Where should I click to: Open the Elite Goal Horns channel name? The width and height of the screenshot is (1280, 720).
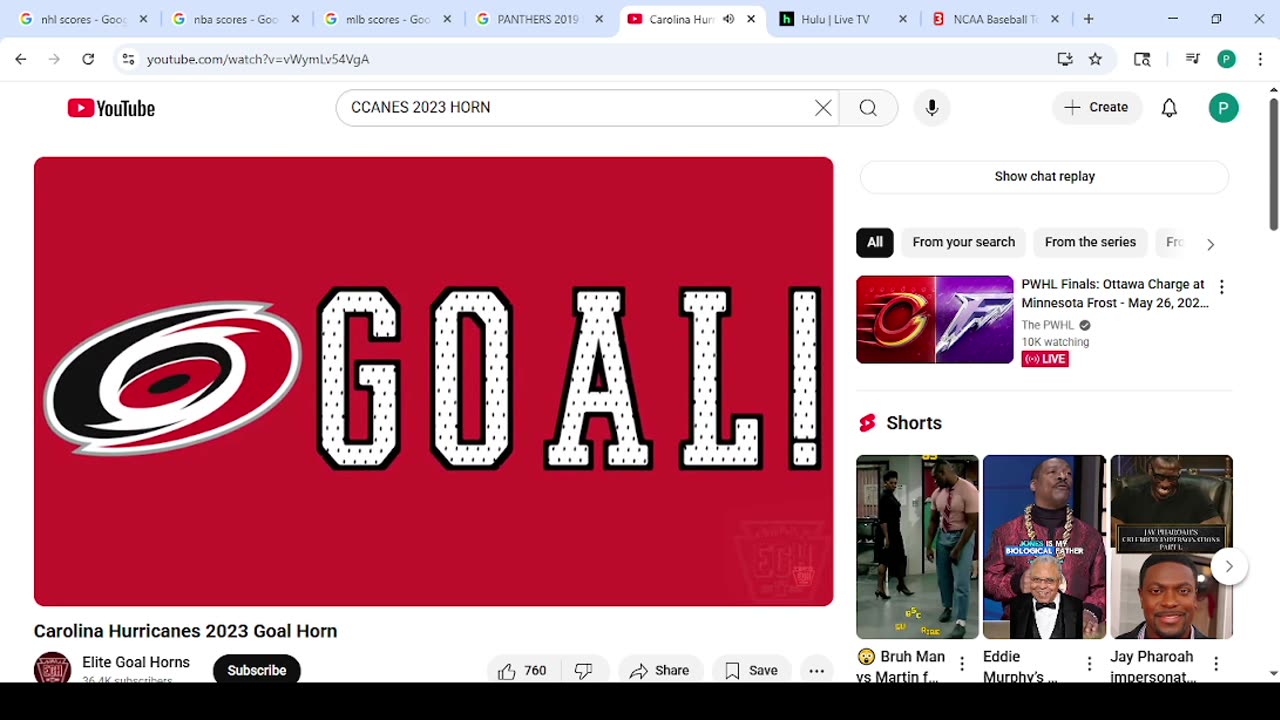[x=136, y=662]
